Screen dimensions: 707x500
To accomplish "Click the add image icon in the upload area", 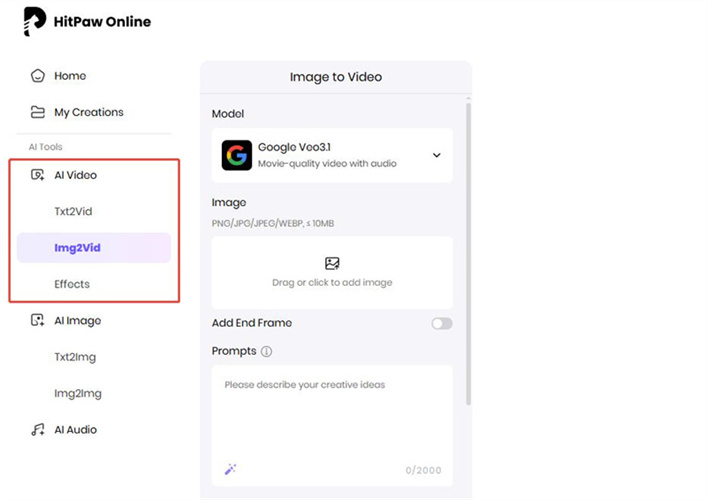I will 332,263.
